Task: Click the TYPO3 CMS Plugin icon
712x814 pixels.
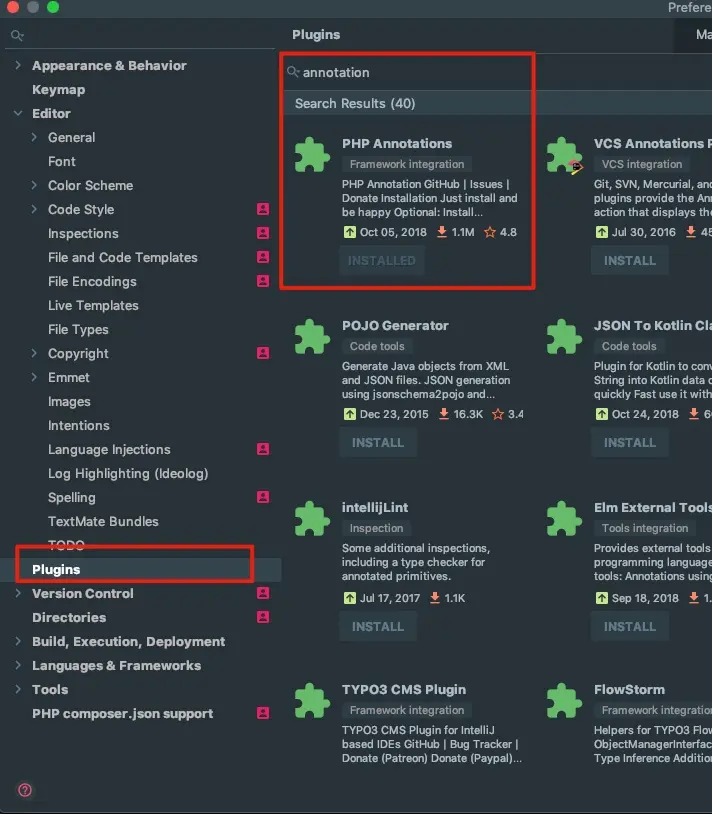Action: click(x=312, y=702)
